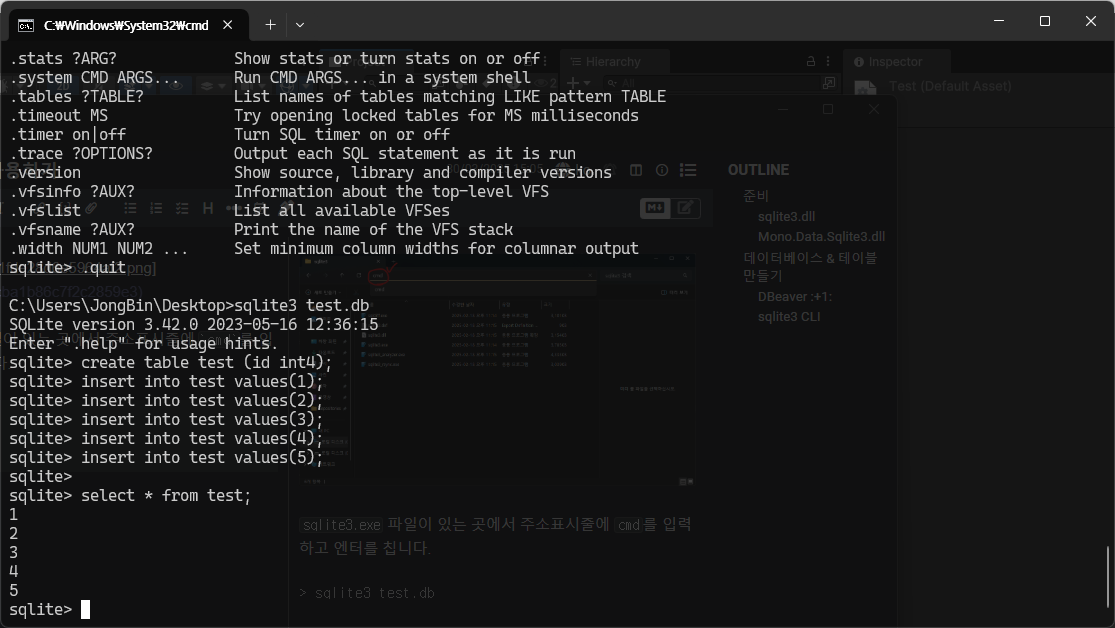
Task: Toggle the Hierarchy panel lock icon
Action: click(x=811, y=62)
